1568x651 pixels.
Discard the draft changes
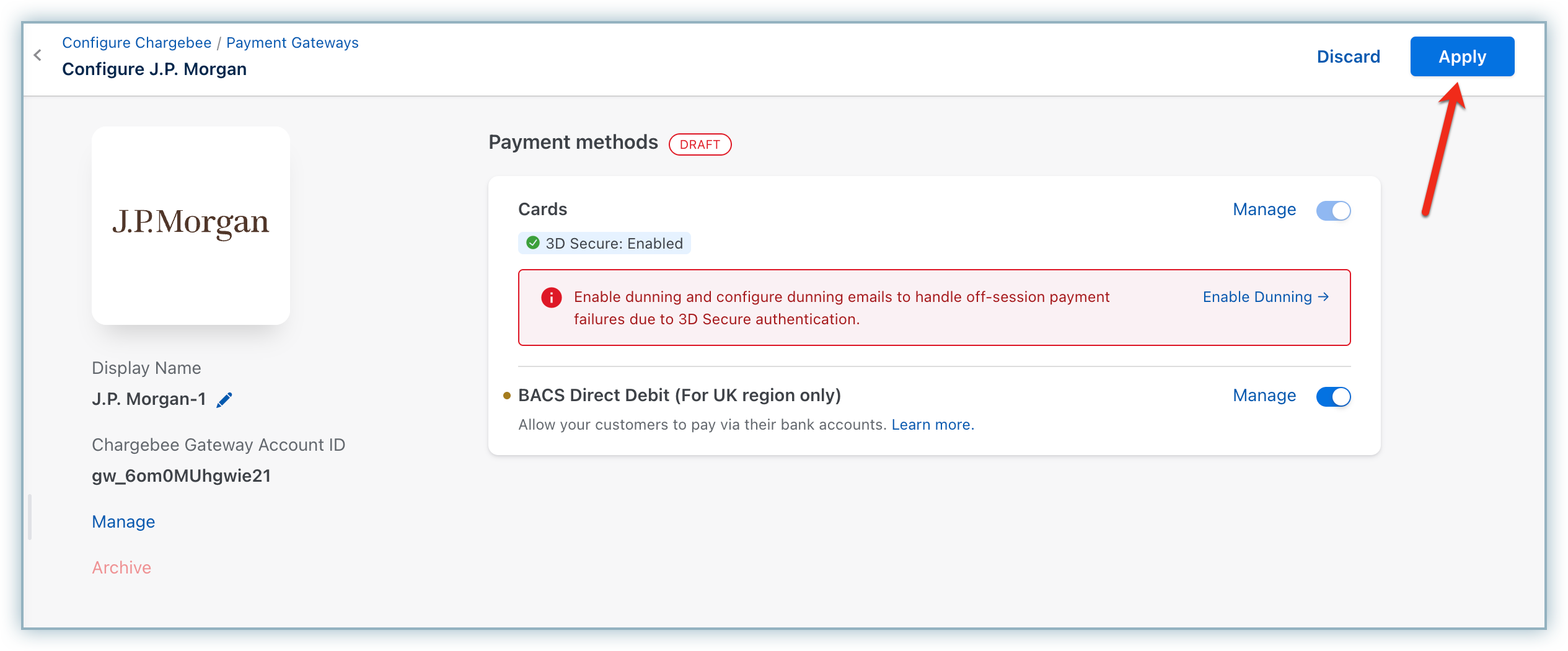tap(1349, 56)
